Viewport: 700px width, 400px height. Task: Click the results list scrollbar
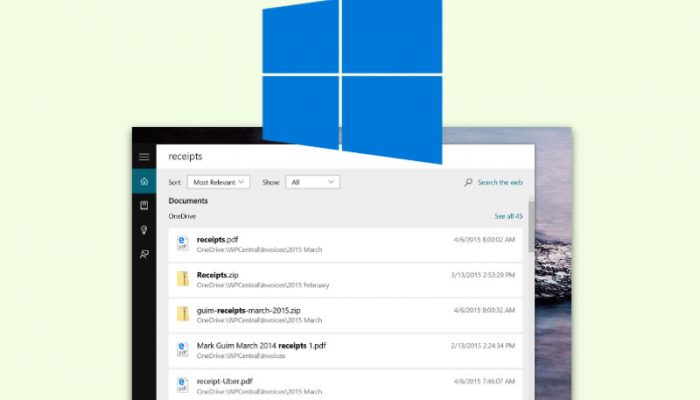(531, 225)
